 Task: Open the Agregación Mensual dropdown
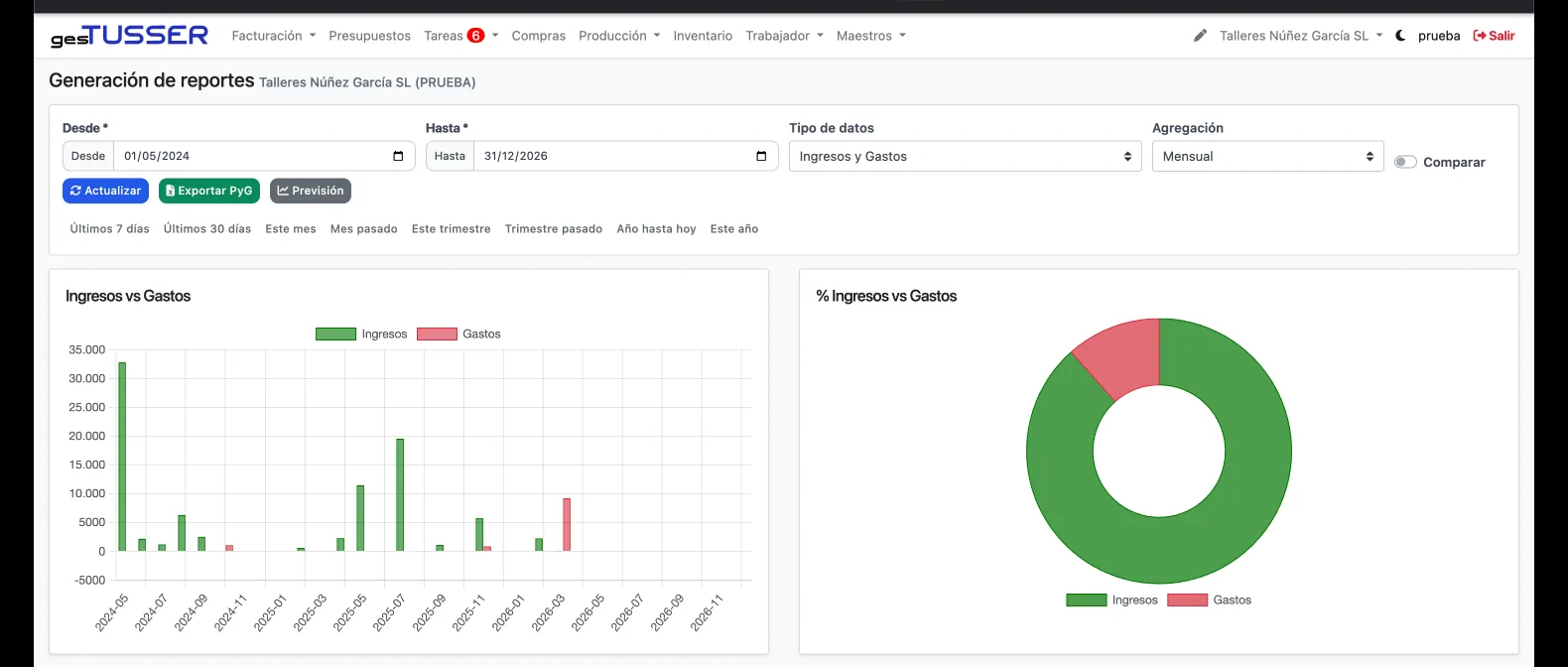pyautogui.click(x=1267, y=157)
